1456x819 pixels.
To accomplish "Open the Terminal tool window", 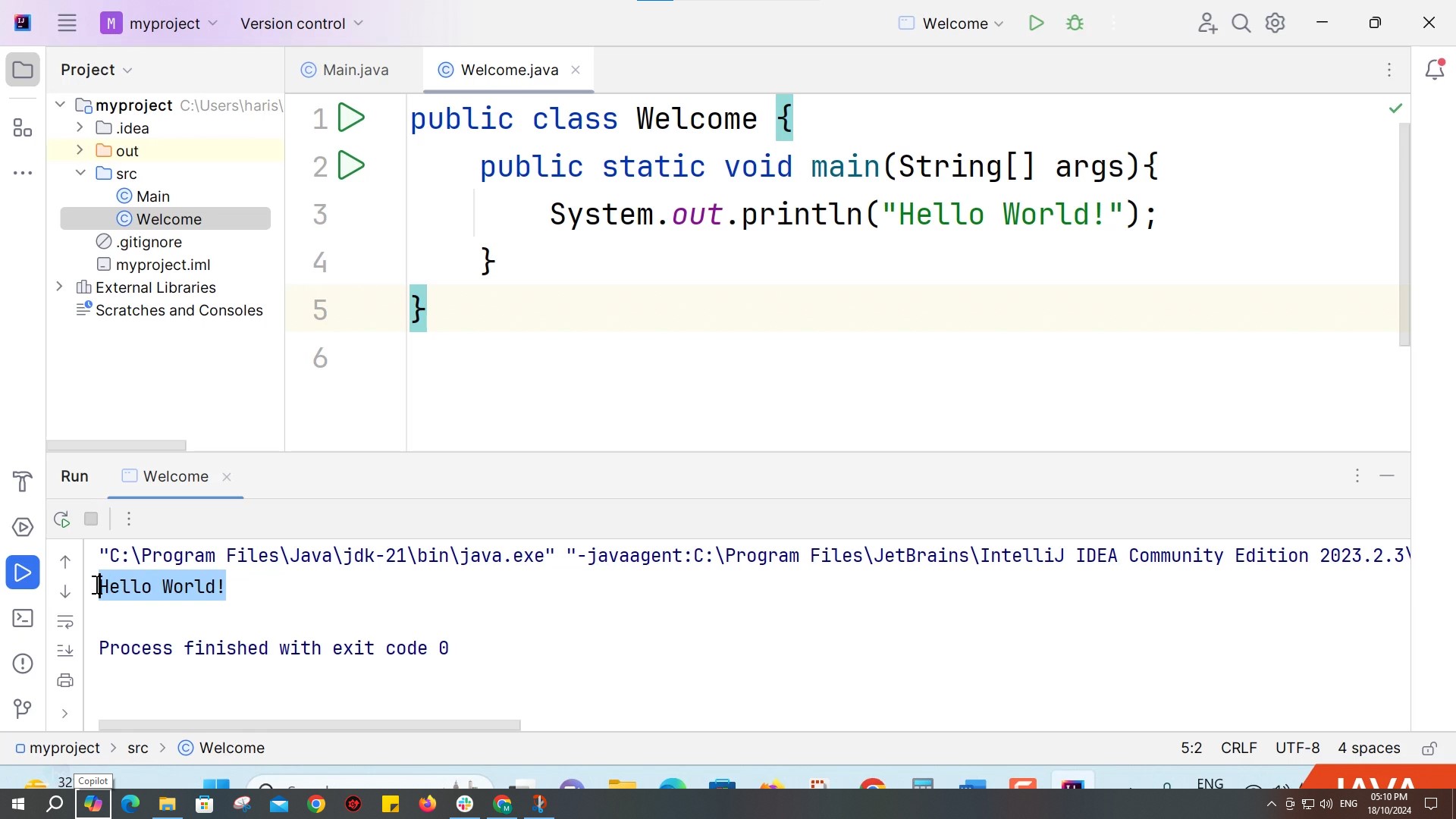I will [x=22, y=618].
